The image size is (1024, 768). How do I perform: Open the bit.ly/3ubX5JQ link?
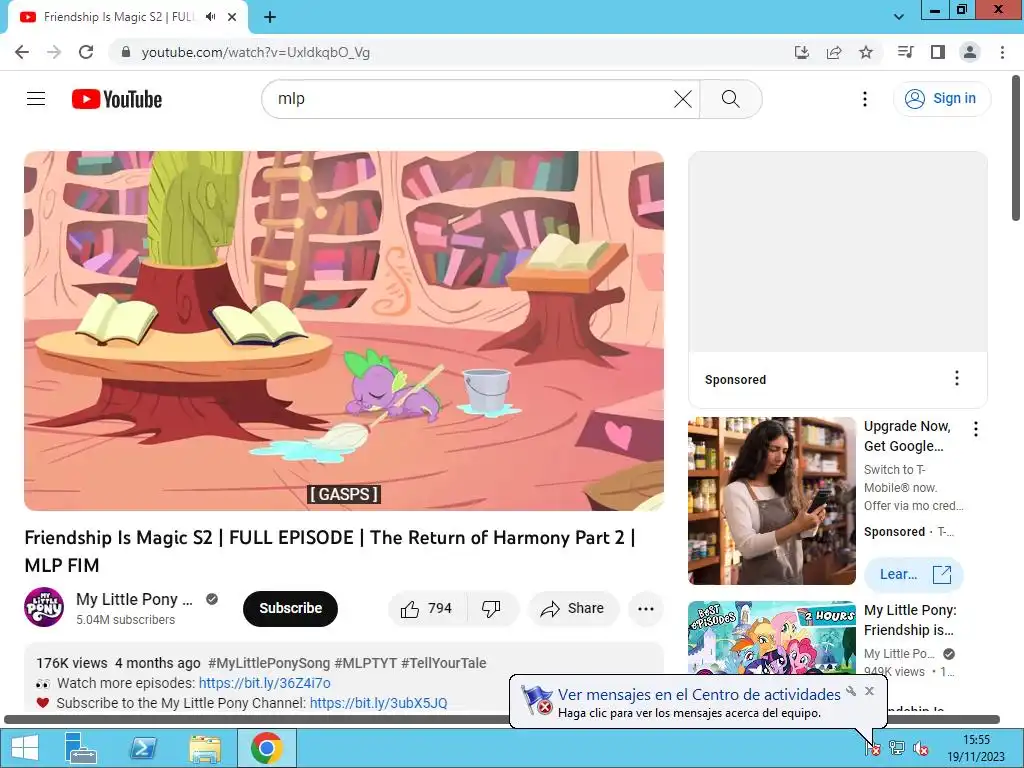(x=379, y=703)
